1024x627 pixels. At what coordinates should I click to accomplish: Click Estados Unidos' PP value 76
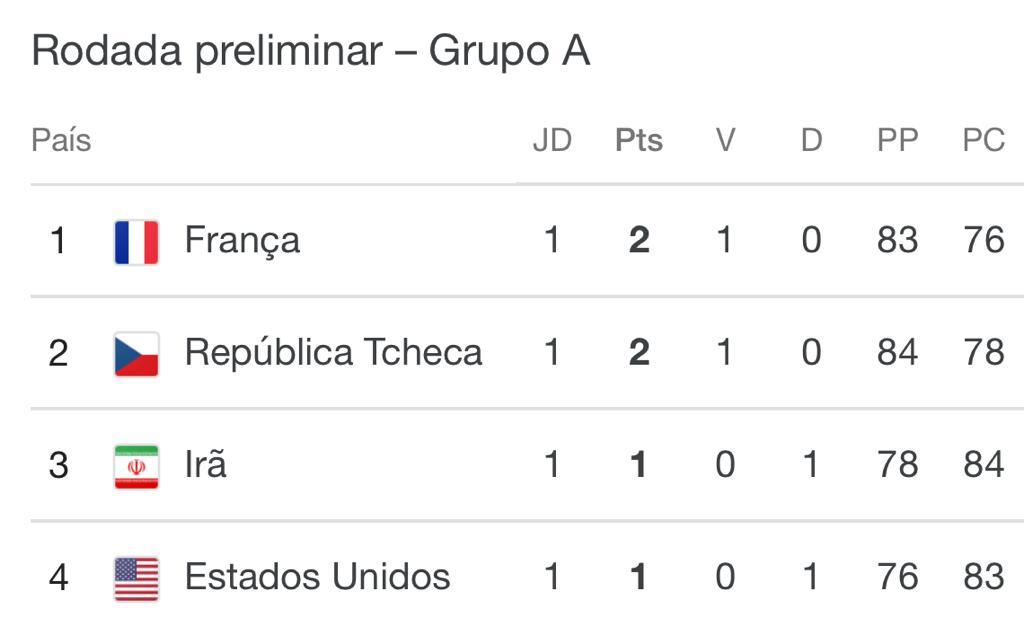(x=898, y=577)
